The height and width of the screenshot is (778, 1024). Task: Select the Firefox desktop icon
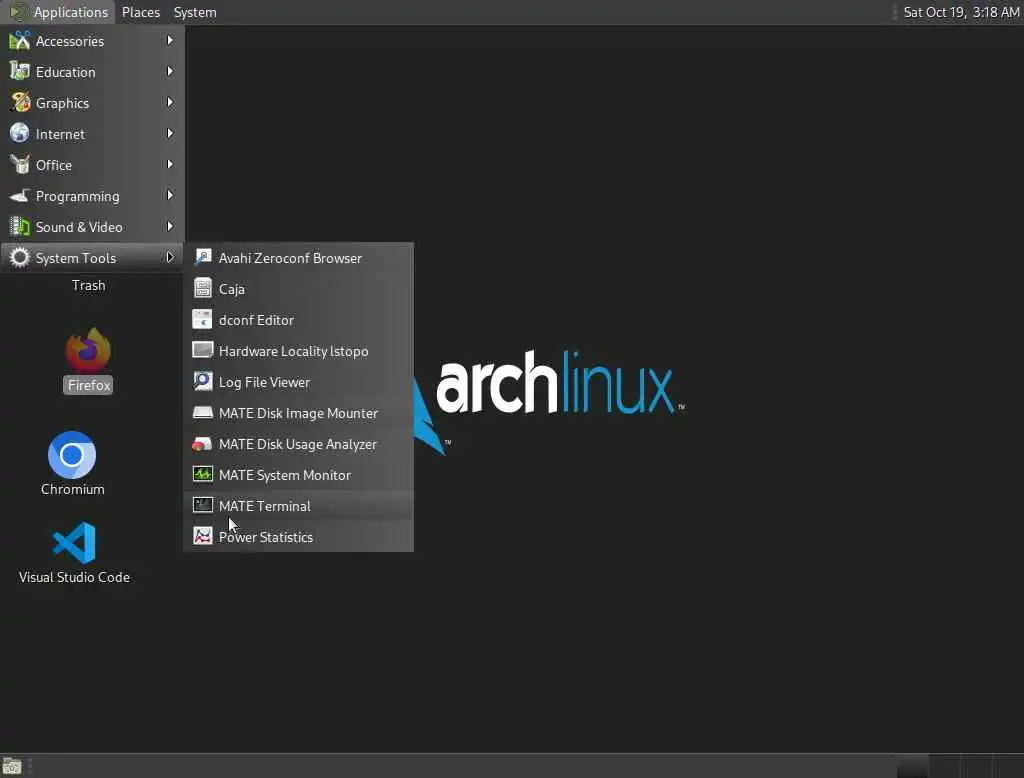(88, 350)
